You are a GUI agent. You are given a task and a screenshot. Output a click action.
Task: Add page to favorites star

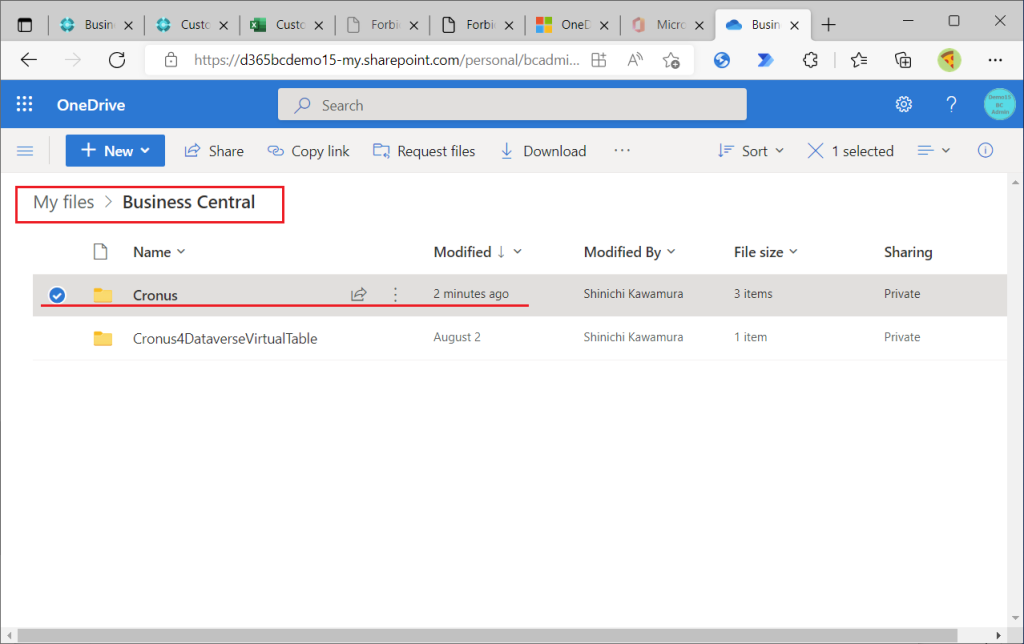point(671,60)
